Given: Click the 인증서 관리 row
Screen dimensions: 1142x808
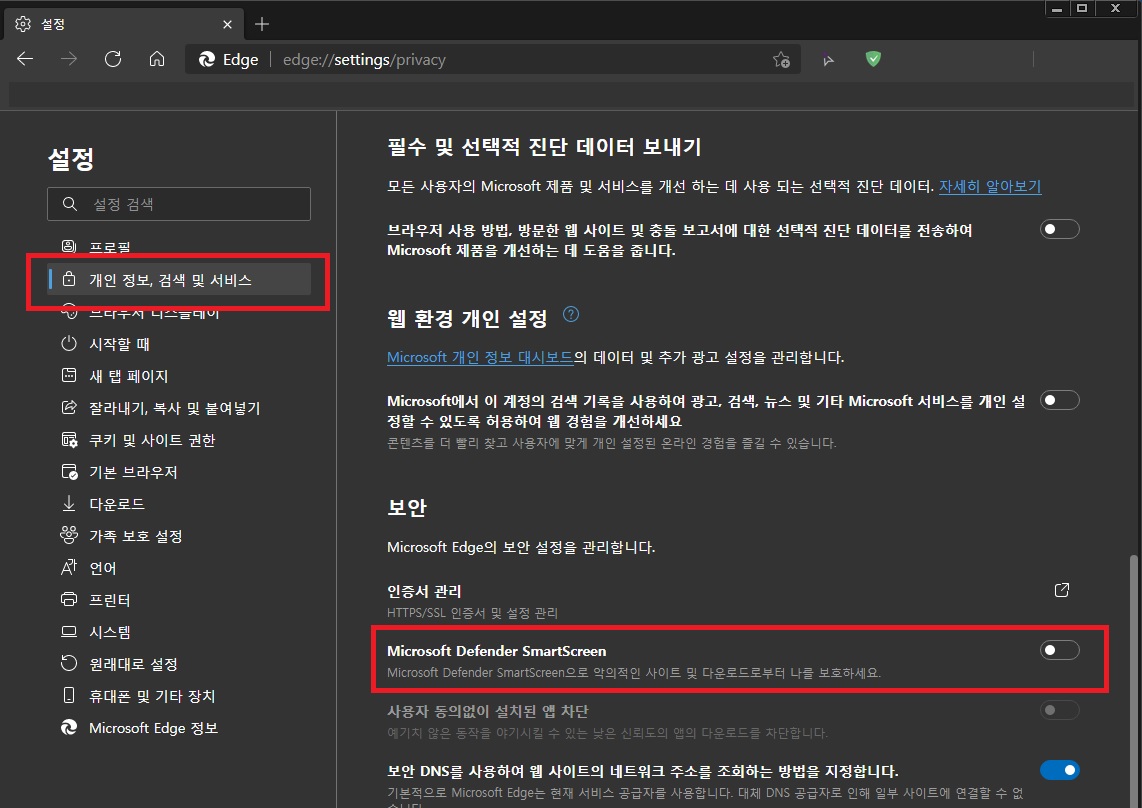Looking at the screenshot, I should [x=733, y=601].
